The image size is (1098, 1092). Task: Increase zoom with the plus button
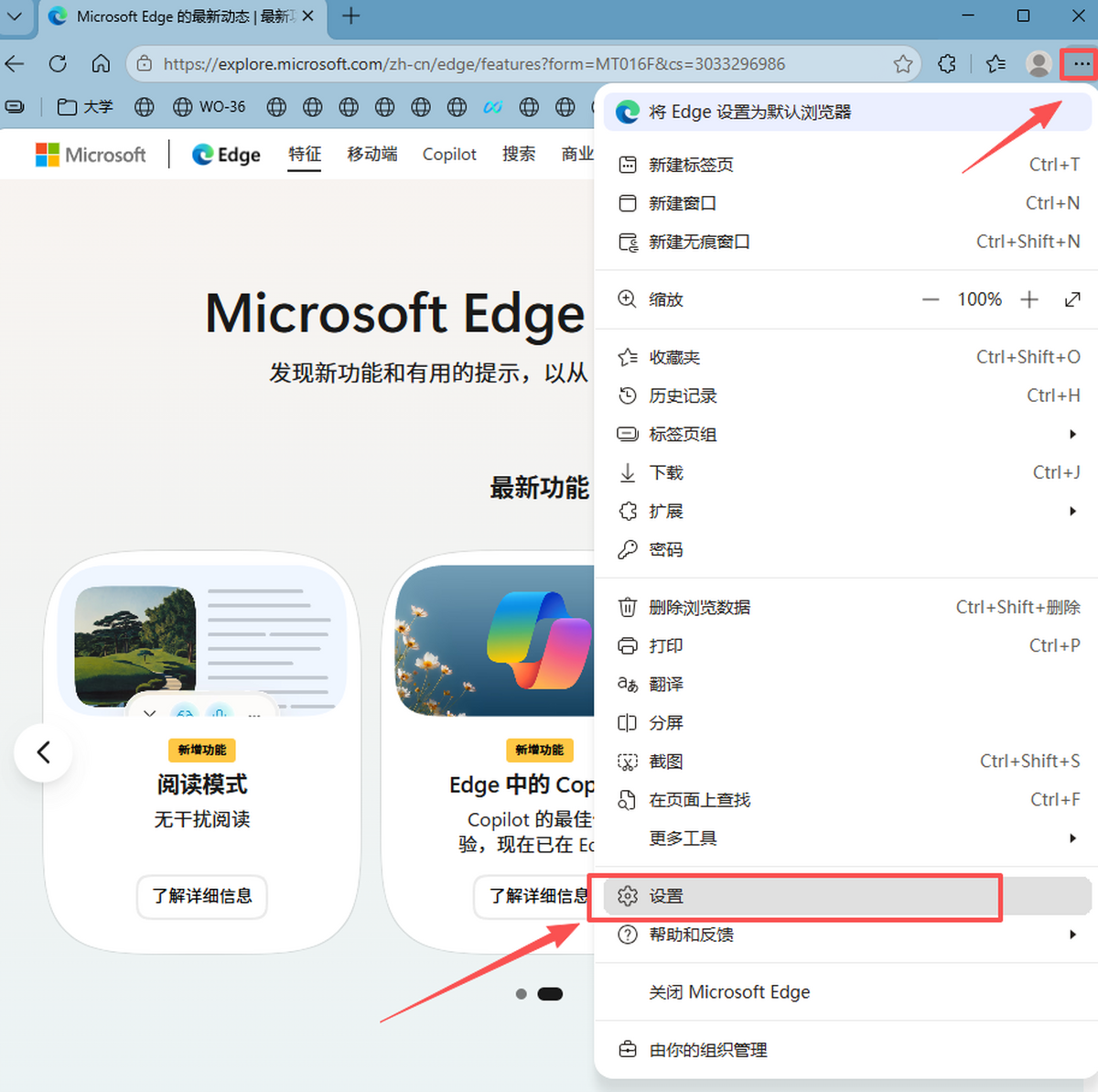pyautogui.click(x=1029, y=299)
